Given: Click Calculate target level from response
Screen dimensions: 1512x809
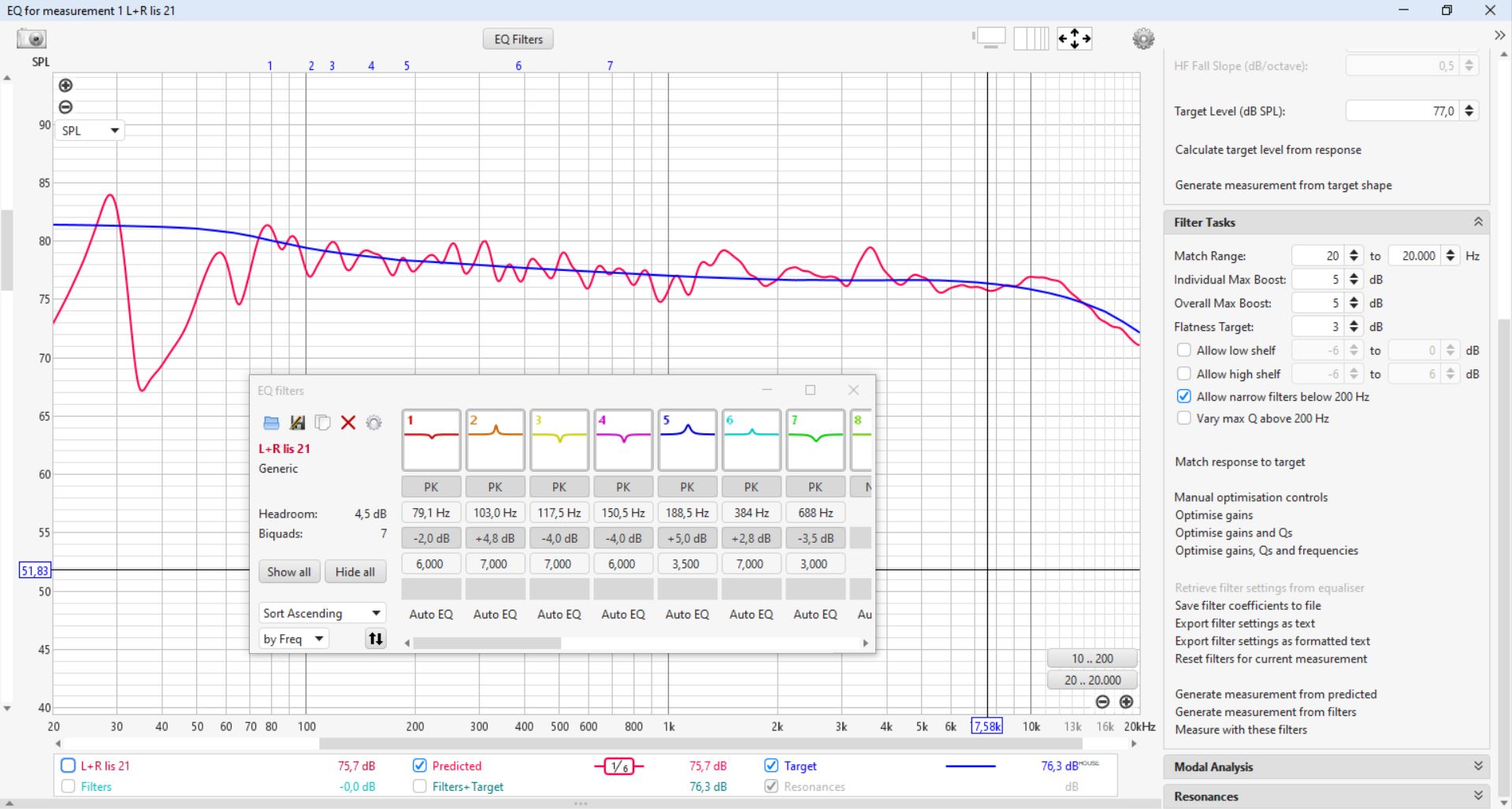Looking at the screenshot, I should click(1268, 150).
